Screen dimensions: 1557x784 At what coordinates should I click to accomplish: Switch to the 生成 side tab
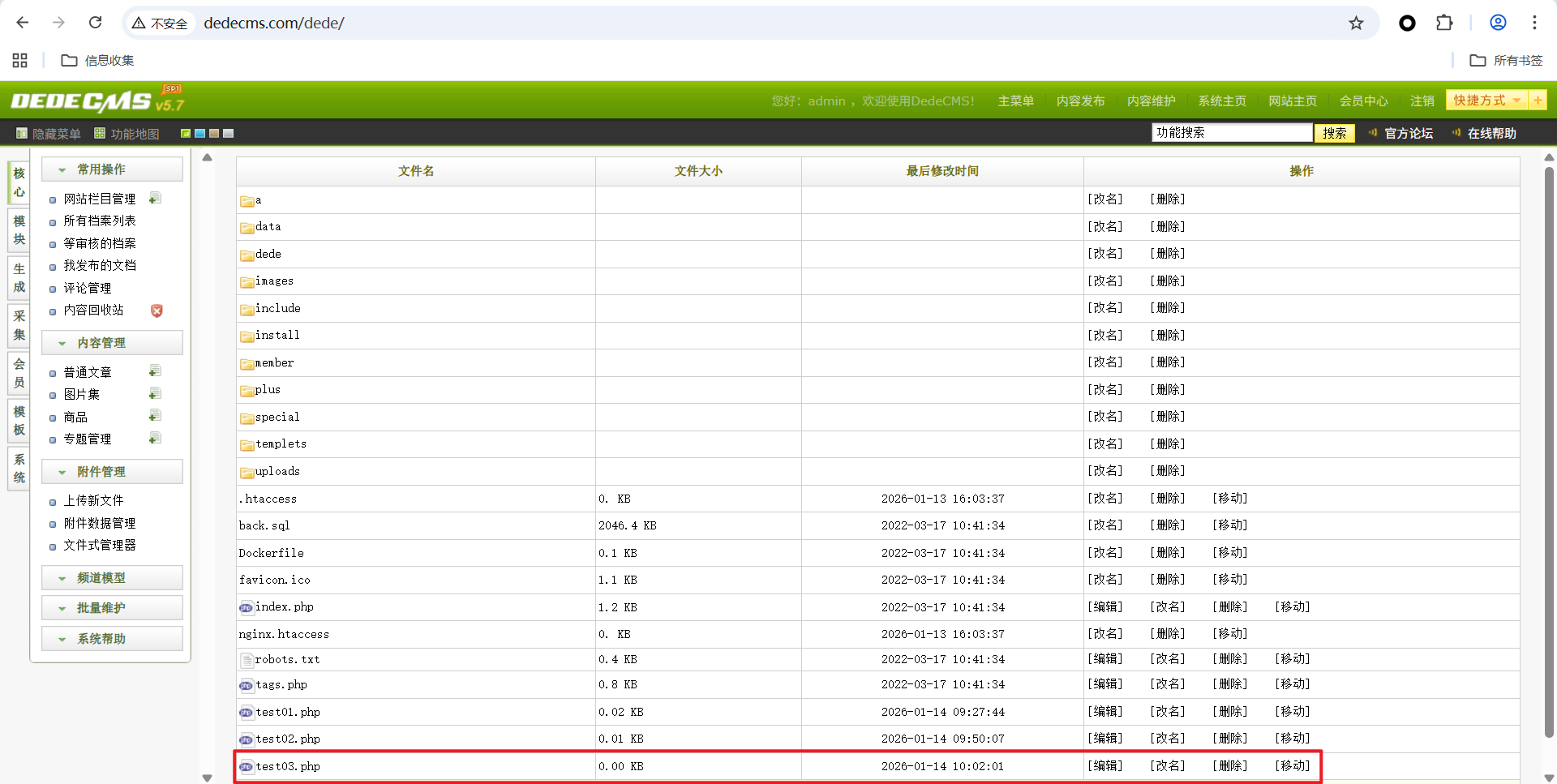tap(19, 278)
